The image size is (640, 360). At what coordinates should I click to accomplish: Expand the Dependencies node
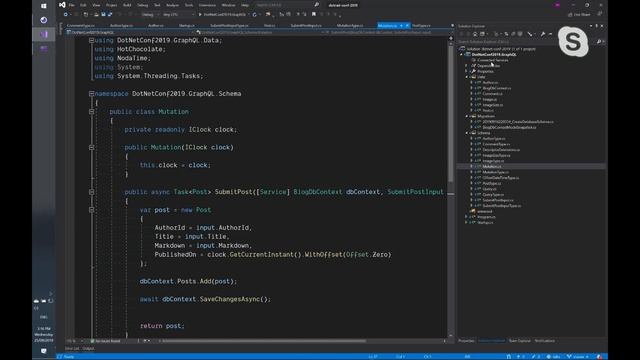tap(467, 65)
